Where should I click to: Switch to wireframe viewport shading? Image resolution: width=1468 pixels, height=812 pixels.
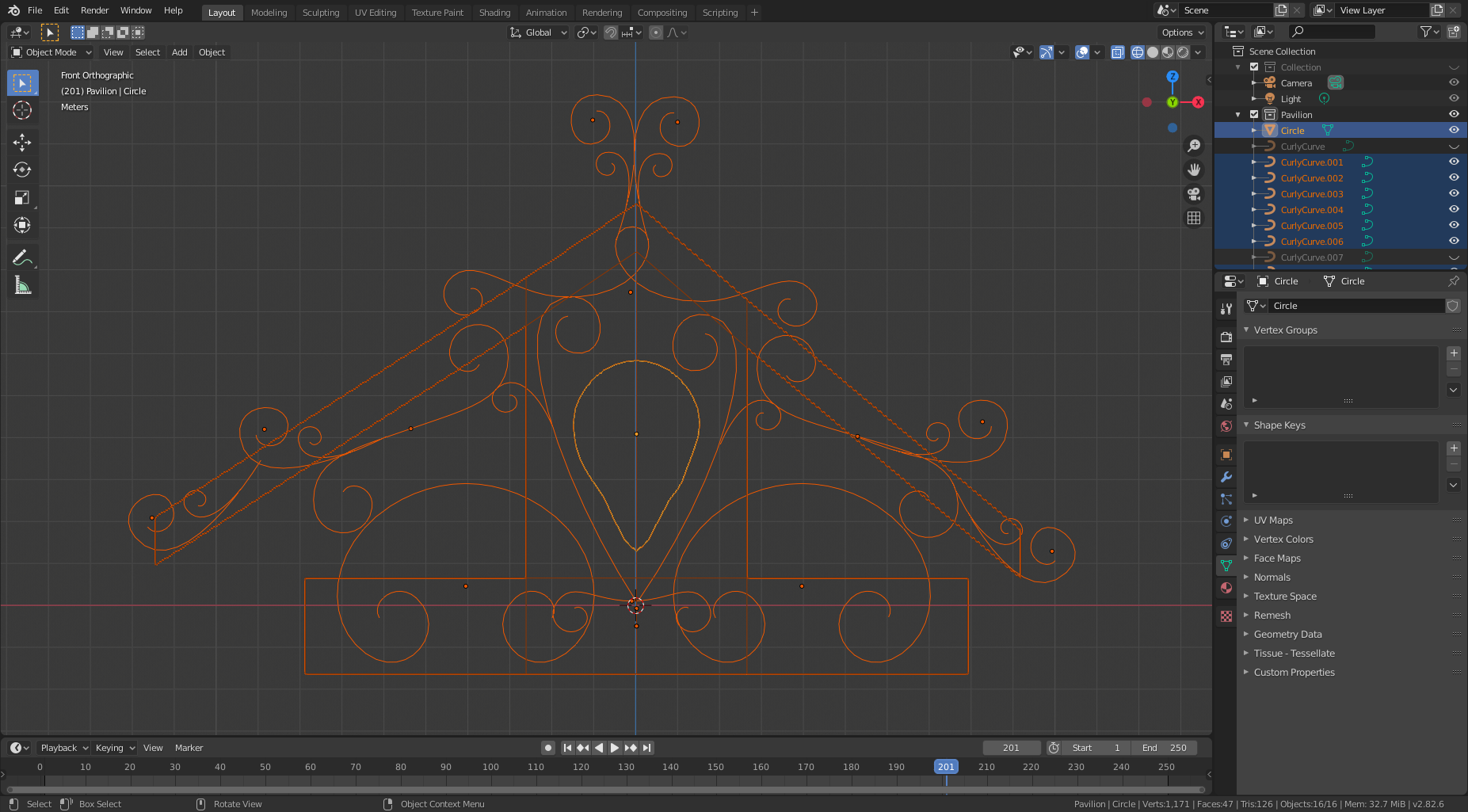point(1138,52)
